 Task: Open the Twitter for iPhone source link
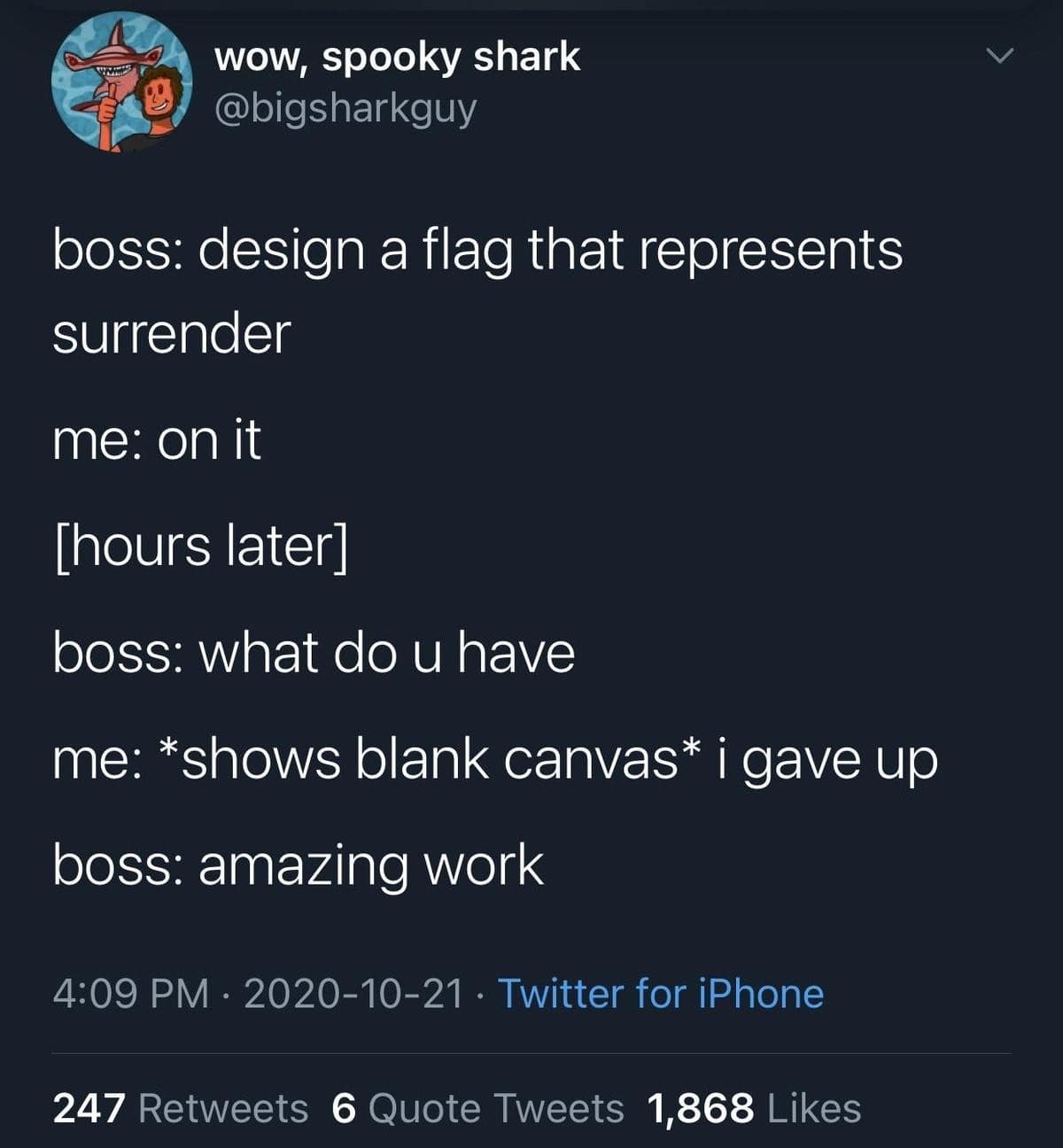(661, 993)
